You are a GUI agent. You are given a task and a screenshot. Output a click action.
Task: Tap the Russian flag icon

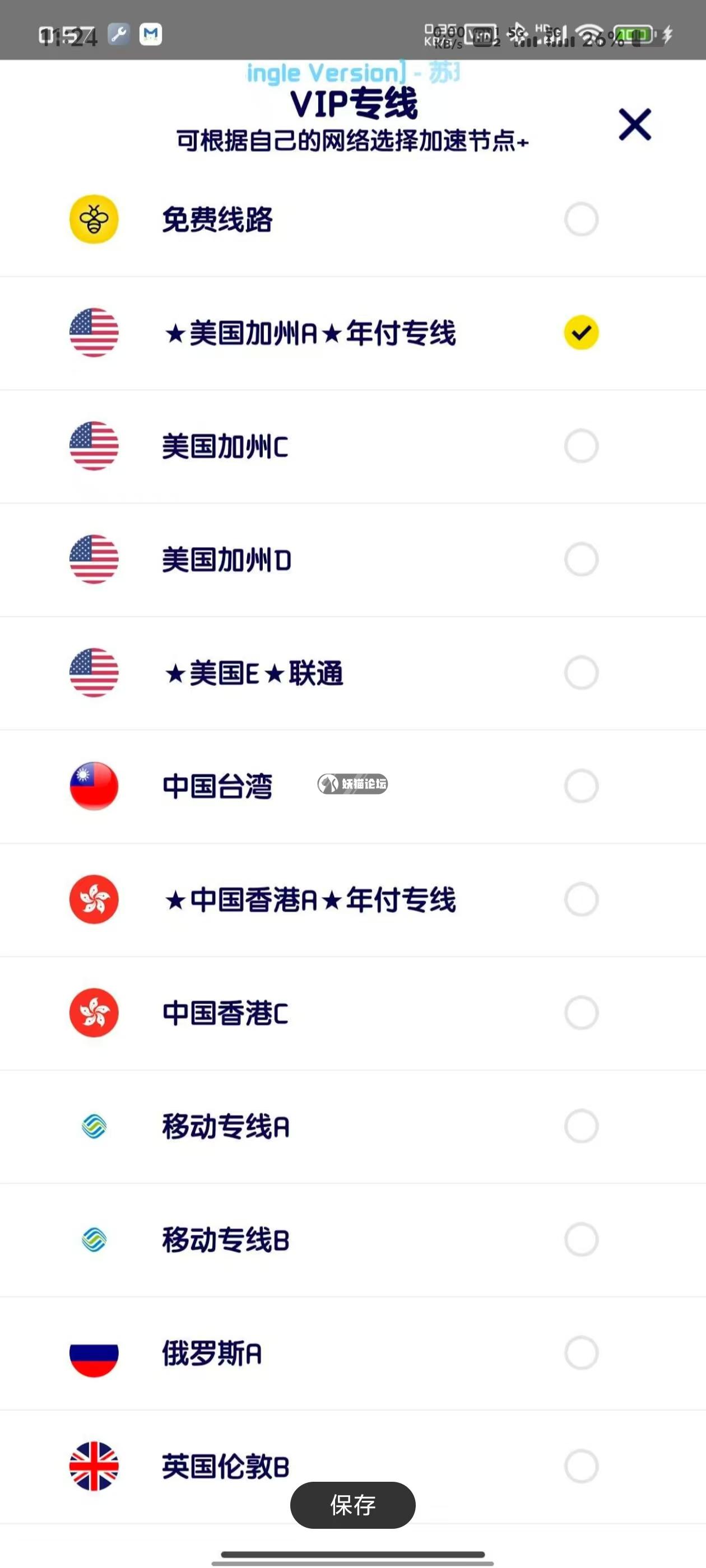[x=94, y=1353]
